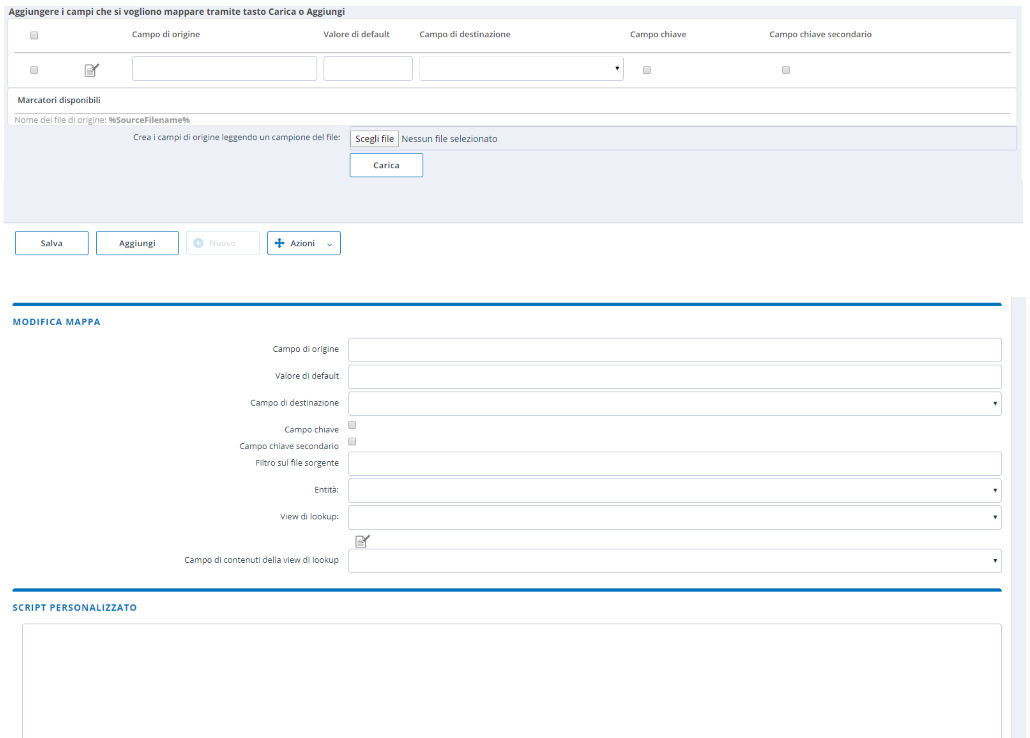Click the Salva button
This screenshot has width=1030, height=738.
pyautogui.click(x=52, y=243)
